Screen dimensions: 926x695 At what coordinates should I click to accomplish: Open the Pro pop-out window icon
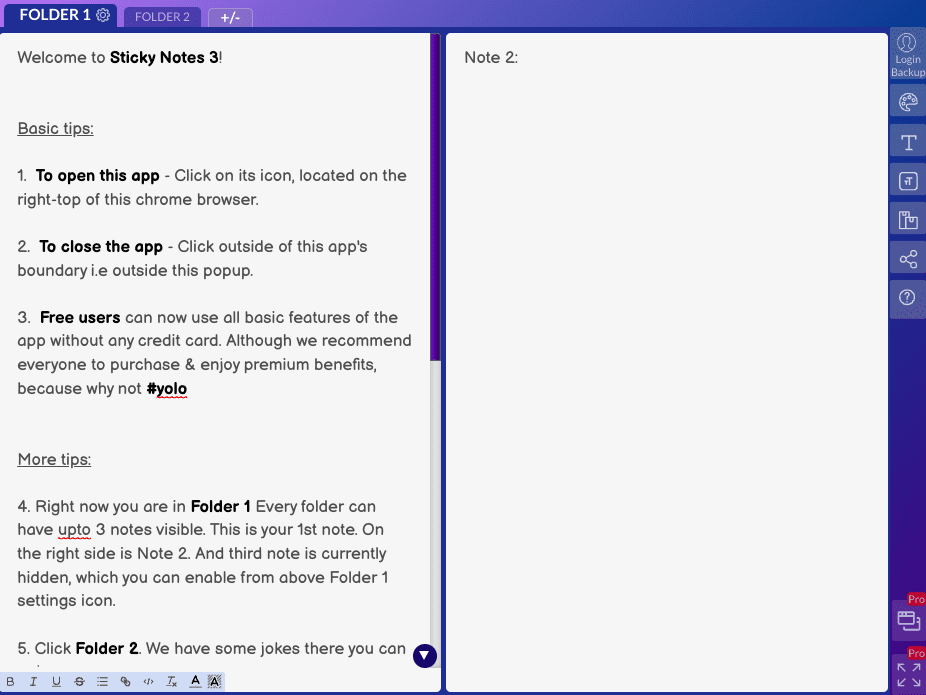[x=908, y=620]
